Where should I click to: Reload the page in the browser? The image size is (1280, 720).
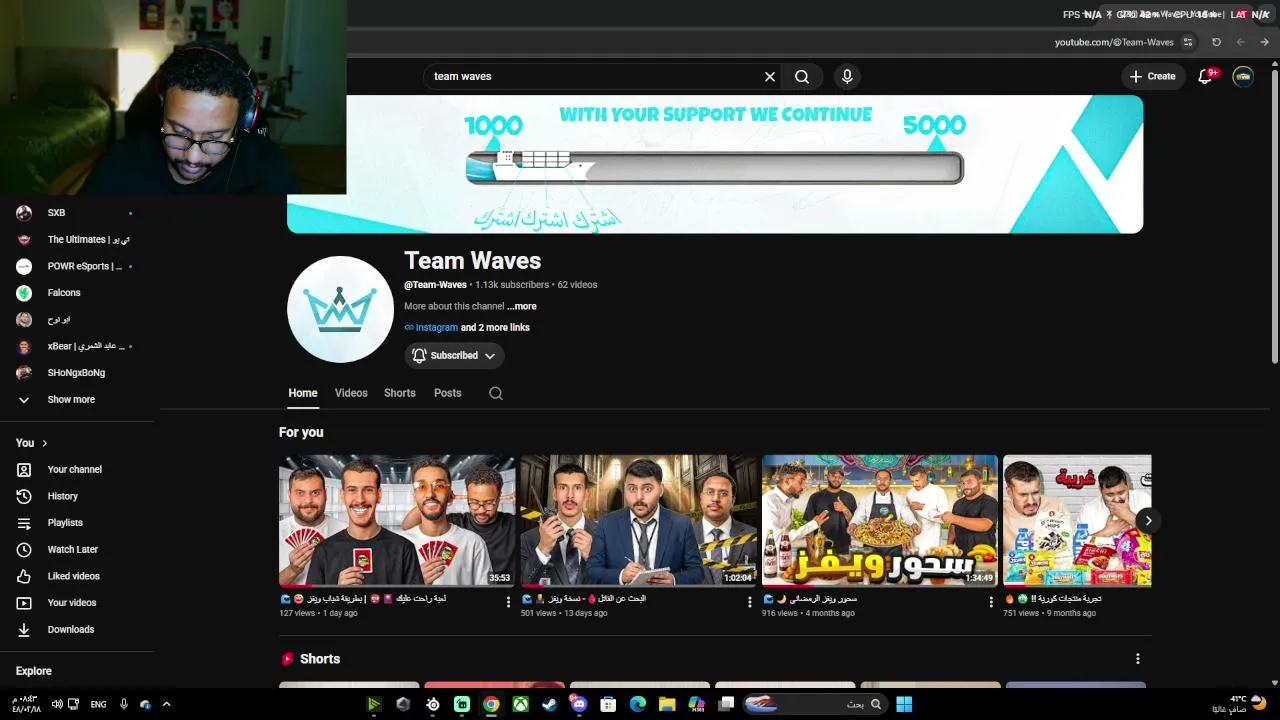pyautogui.click(x=1216, y=42)
